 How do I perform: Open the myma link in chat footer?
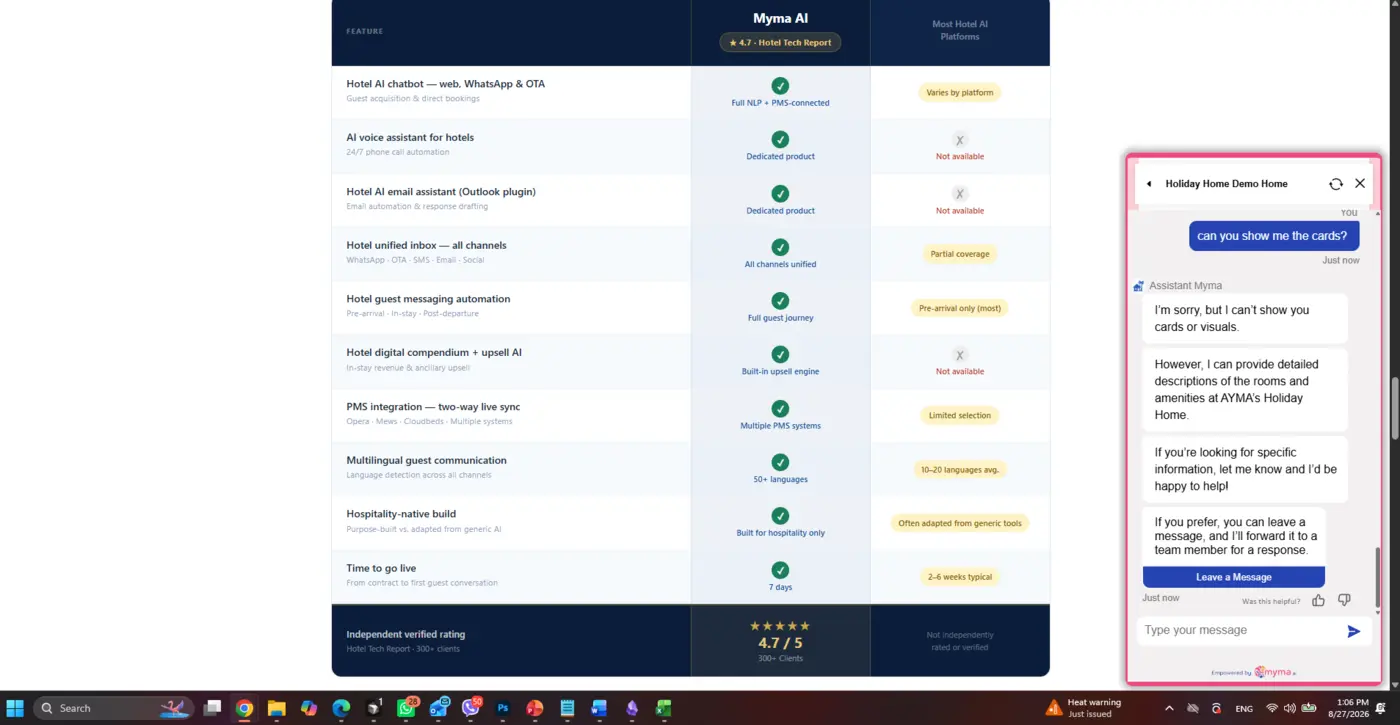point(1273,672)
